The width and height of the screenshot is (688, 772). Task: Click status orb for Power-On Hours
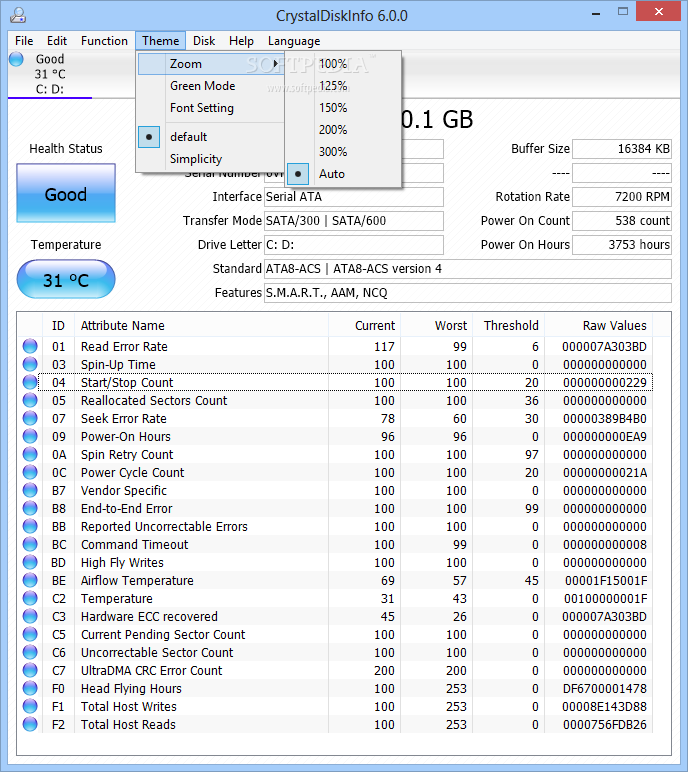(30, 436)
